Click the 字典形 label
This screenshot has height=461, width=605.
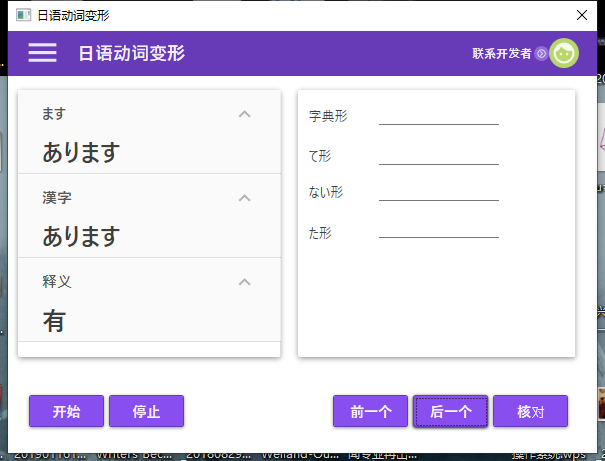click(x=328, y=116)
